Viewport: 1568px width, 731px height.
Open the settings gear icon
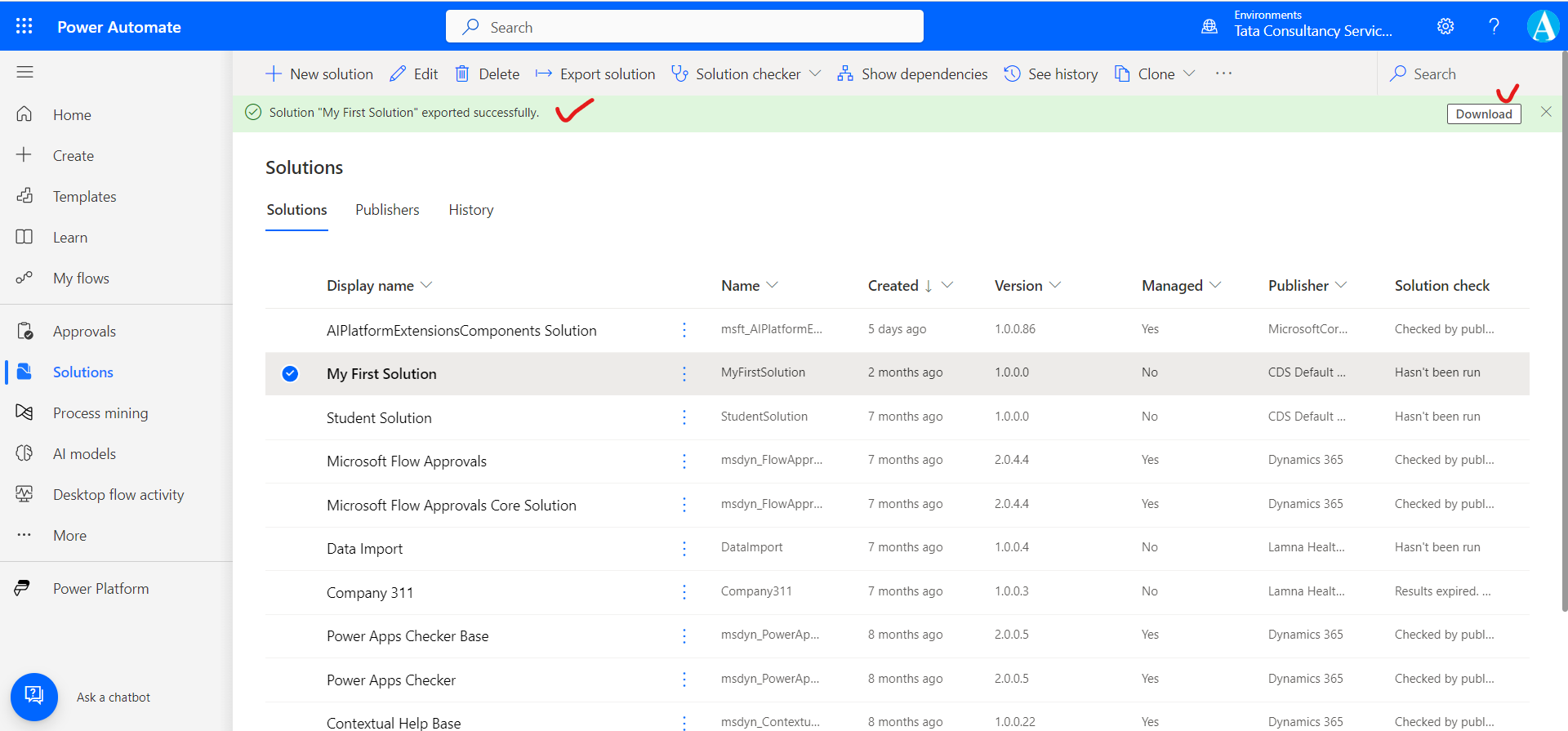pyautogui.click(x=1445, y=26)
